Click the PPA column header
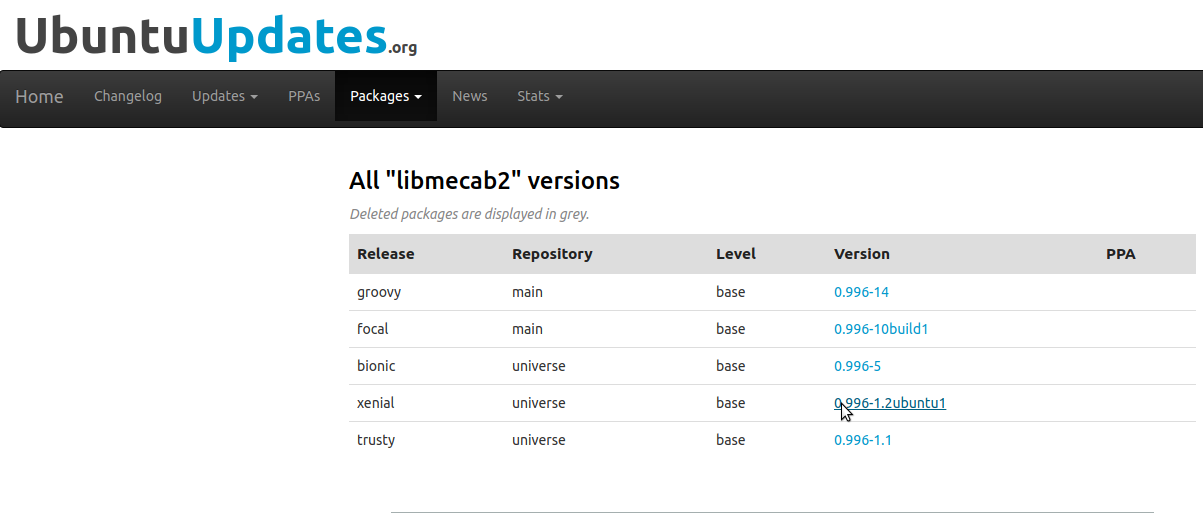Screen dimensions: 1203x532 [1121, 254]
